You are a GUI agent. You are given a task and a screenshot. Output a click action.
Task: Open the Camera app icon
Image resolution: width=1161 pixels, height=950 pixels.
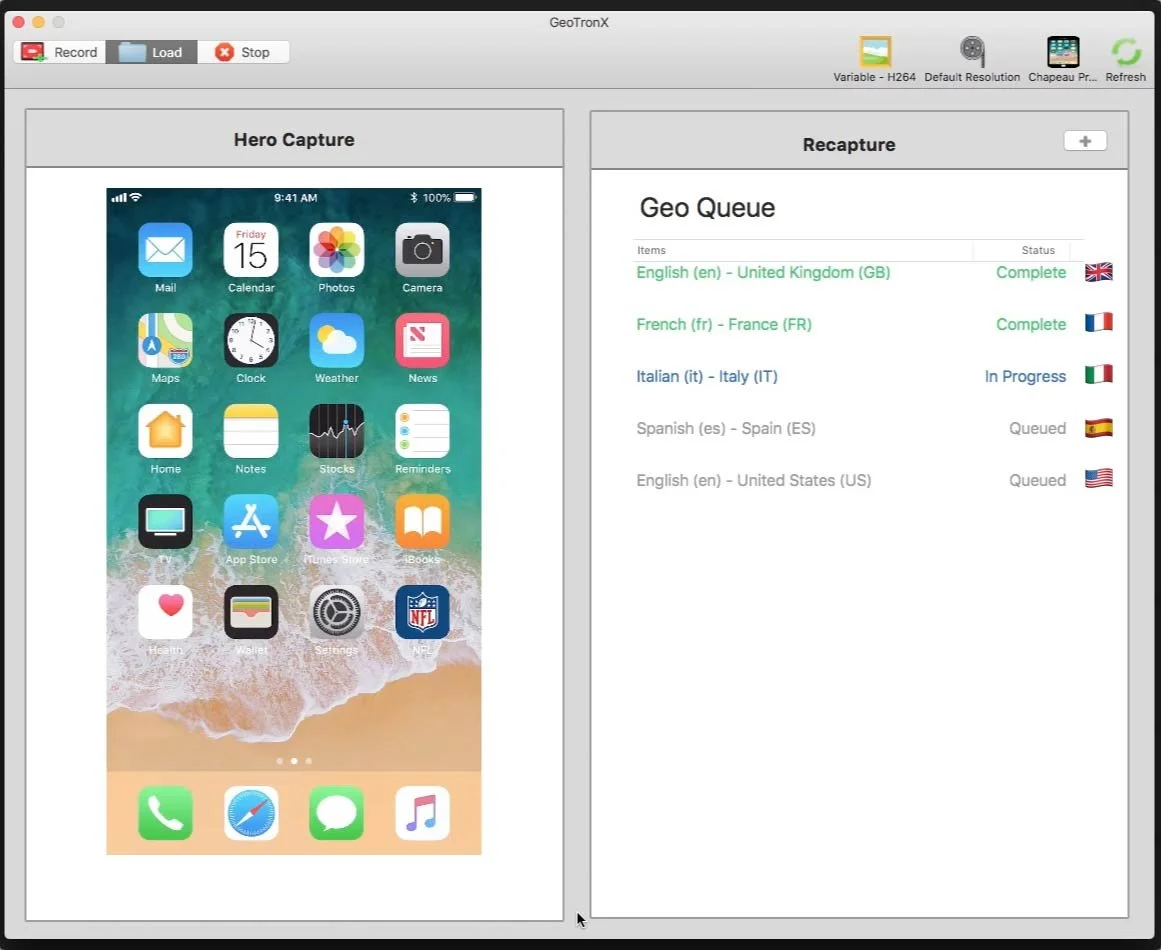point(422,250)
